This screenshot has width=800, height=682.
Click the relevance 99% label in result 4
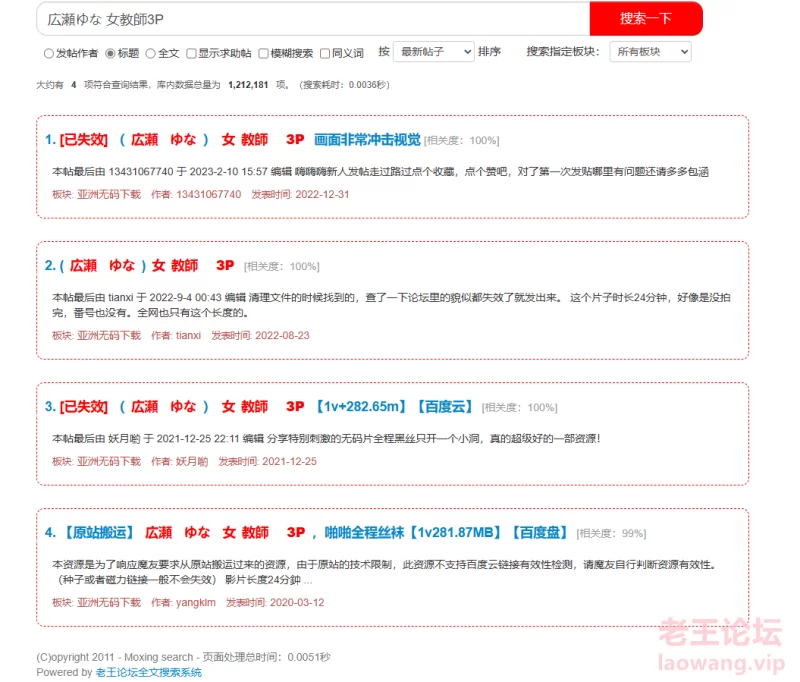click(x=611, y=534)
